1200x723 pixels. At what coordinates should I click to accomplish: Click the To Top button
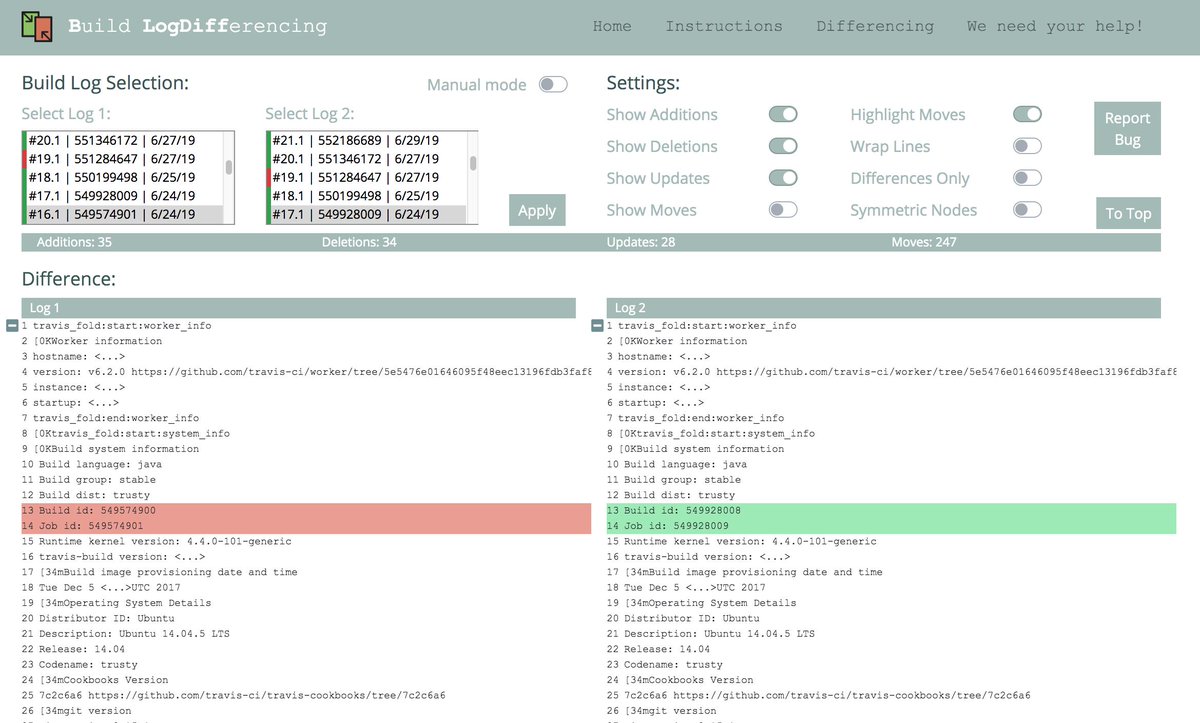coord(1128,213)
